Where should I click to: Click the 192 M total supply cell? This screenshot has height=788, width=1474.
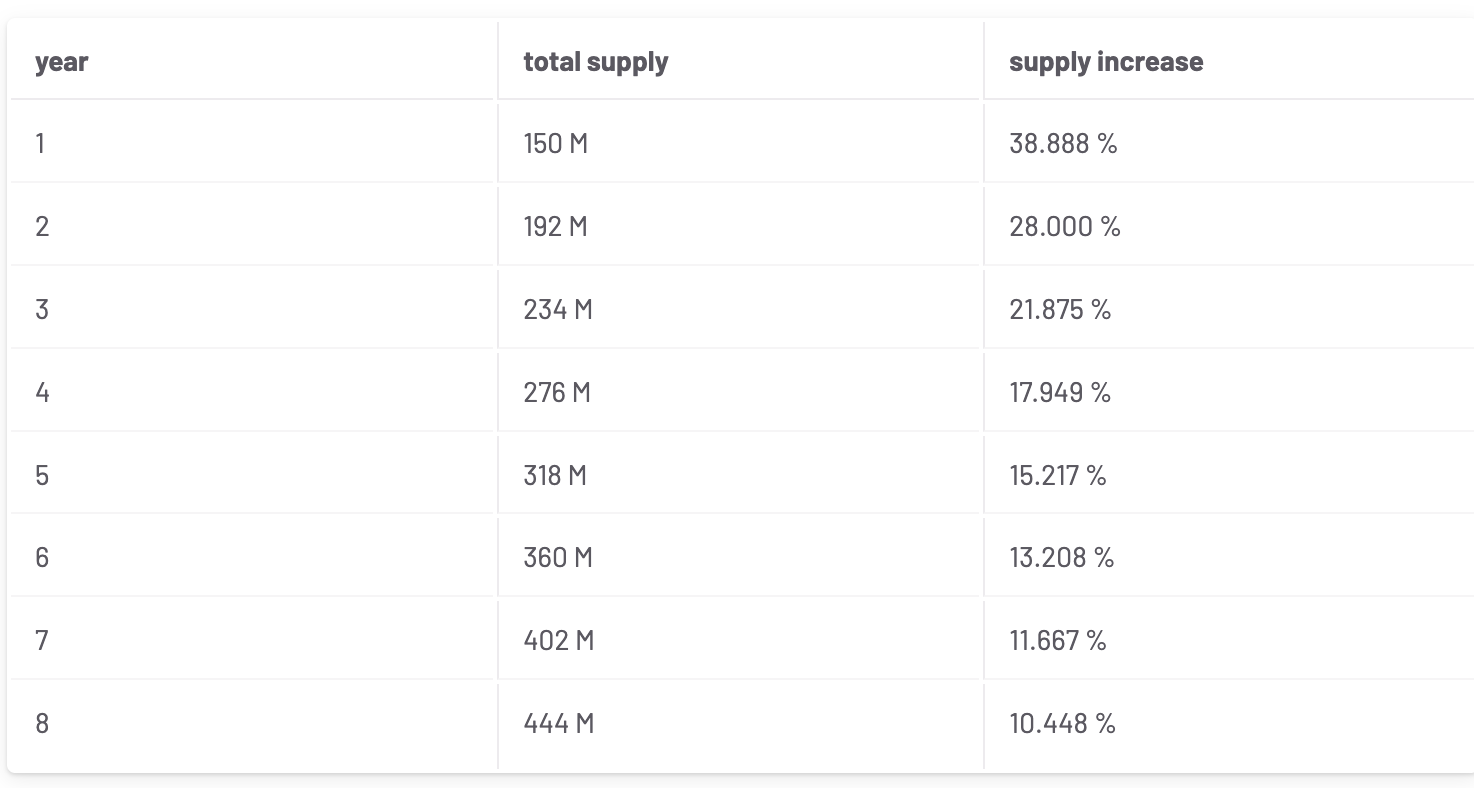click(x=555, y=227)
